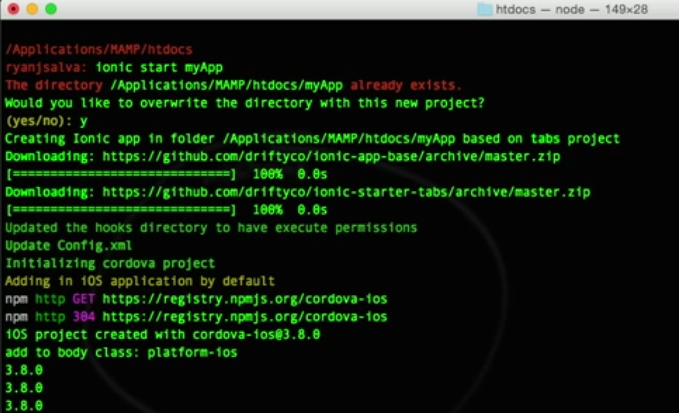Viewport: 679px width, 413px height.
Task: Click the second '3.8.0' version line
Action: pos(24,388)
